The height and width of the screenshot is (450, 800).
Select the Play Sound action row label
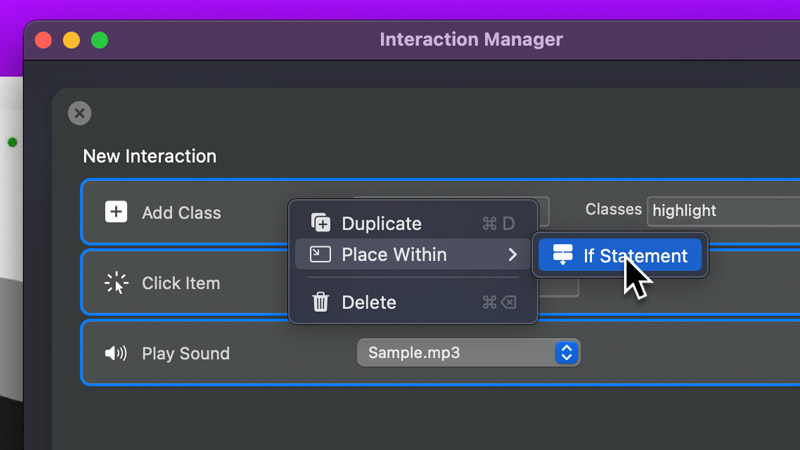tap(185, 353)
